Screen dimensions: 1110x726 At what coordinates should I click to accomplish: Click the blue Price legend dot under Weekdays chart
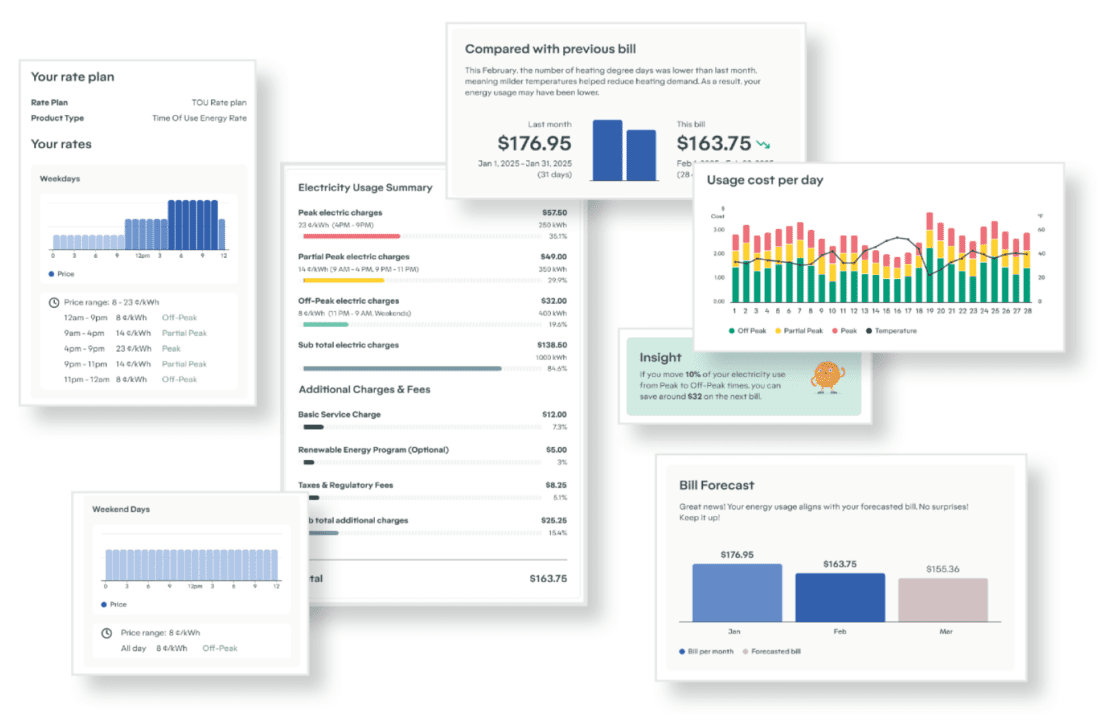tap(51, 274)
